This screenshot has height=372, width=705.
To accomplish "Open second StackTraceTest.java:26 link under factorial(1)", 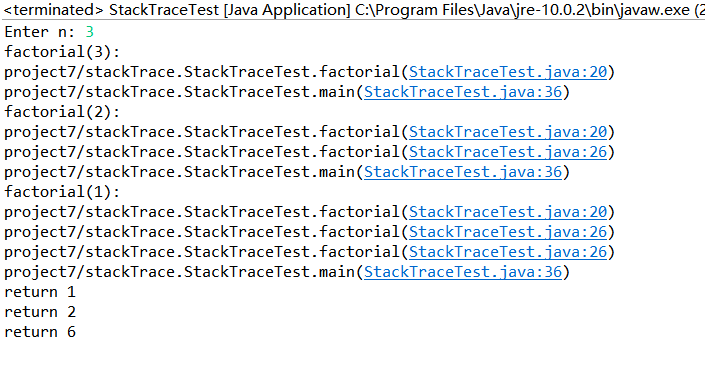I will point(508,252).
